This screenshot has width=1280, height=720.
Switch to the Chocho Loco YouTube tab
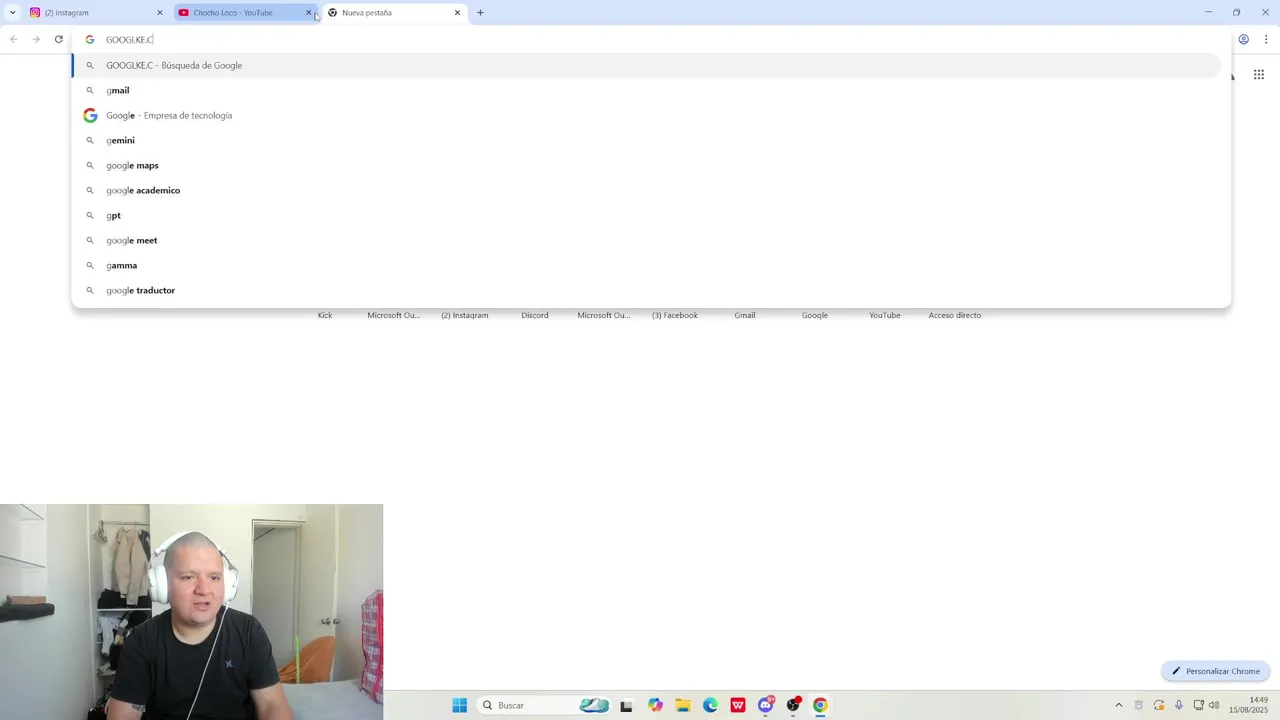click(244, 13)
